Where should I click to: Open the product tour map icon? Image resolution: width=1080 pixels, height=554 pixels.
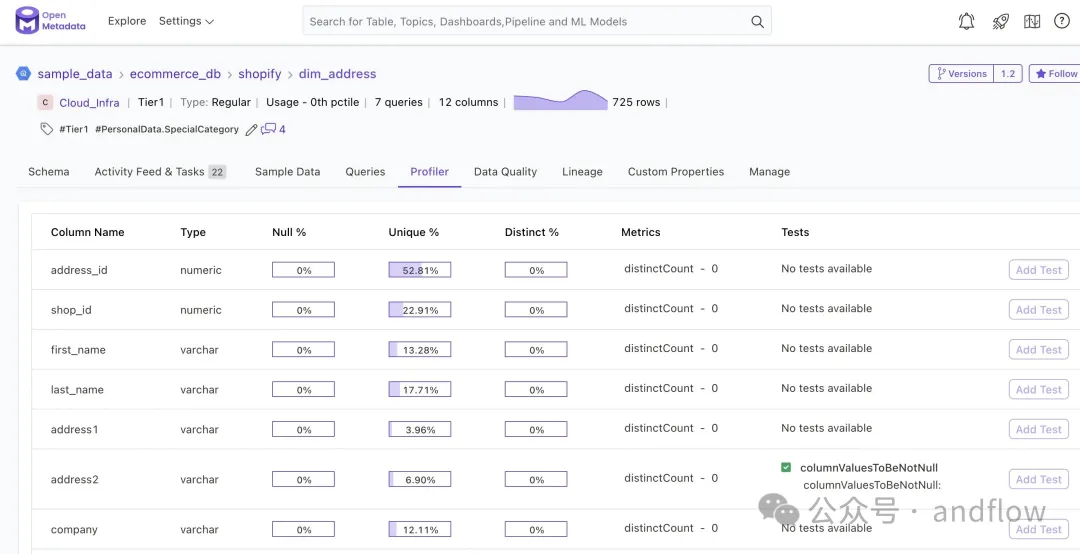1032,22
